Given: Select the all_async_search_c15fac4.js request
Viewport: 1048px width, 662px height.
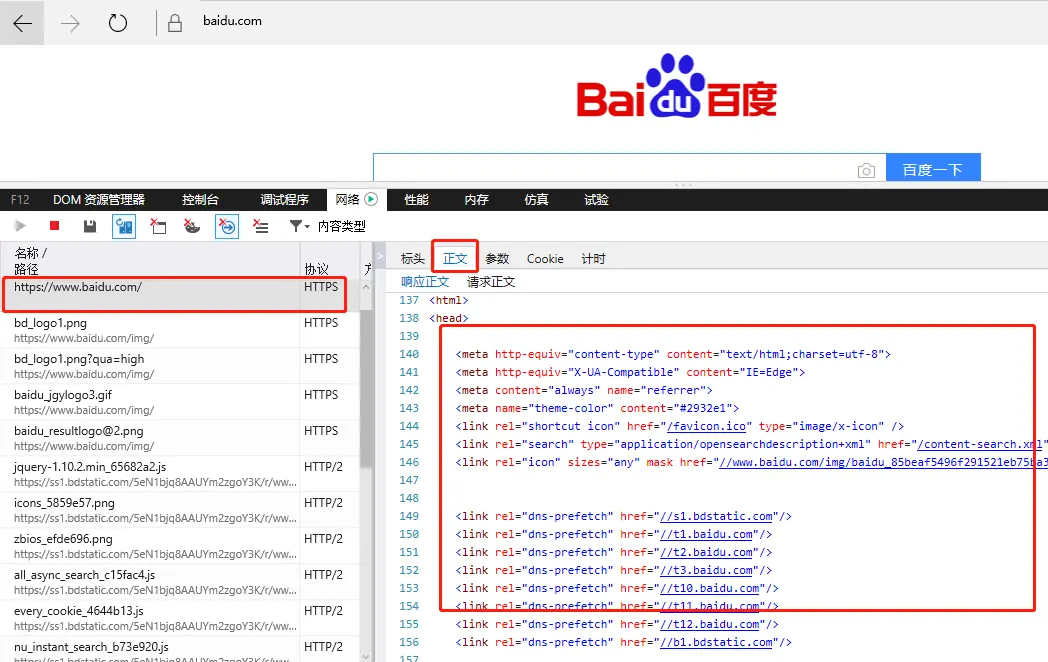Looking at the screenshot, I should pyautogui.click(x=180, y=582).
